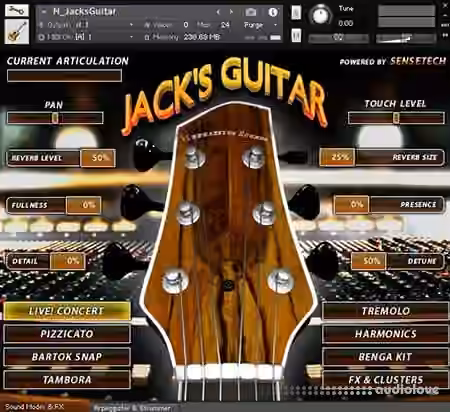This screenshot has height=412, width=450.
Task: Select the TAMBORA articulation
Action: pyautogui.click(x=67, y=380)
